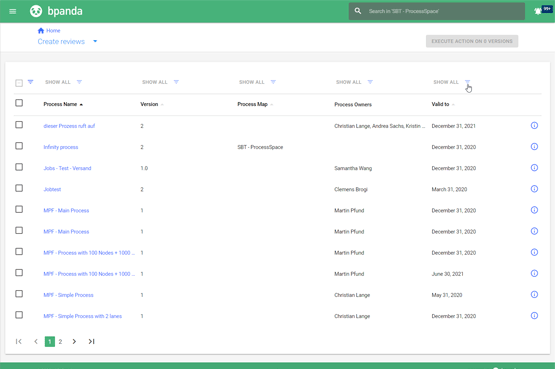
Task: Toggle the filter-row selection checkbox
Action: tap(19, 83)
